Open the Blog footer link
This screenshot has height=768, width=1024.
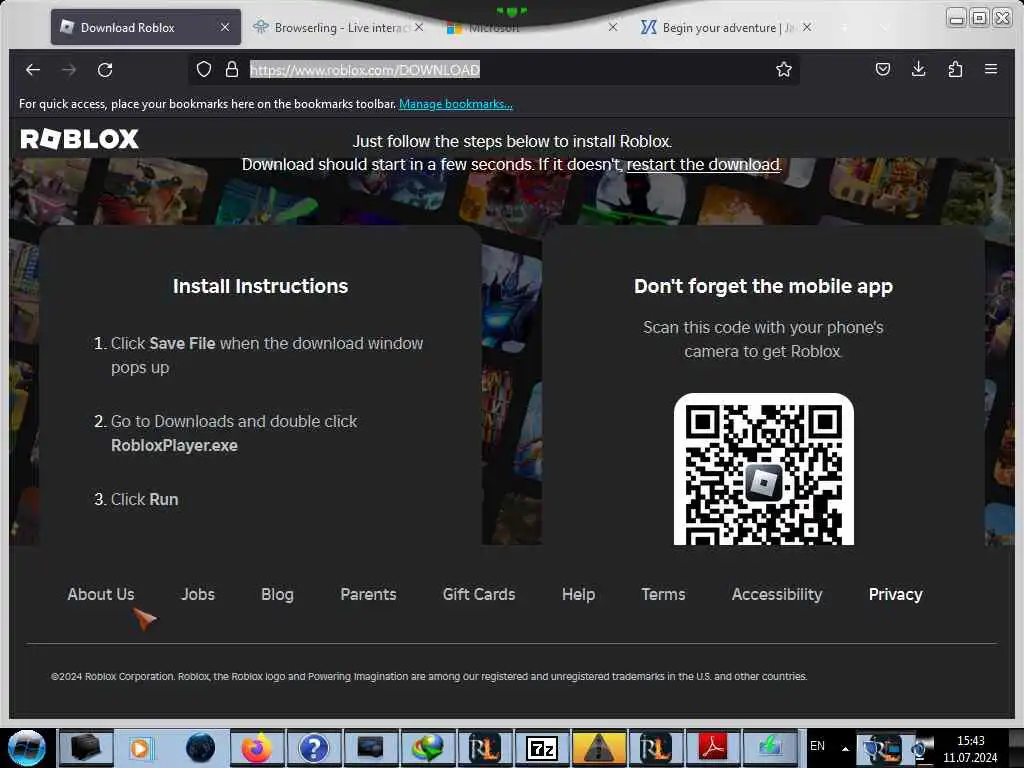[278, 594]
